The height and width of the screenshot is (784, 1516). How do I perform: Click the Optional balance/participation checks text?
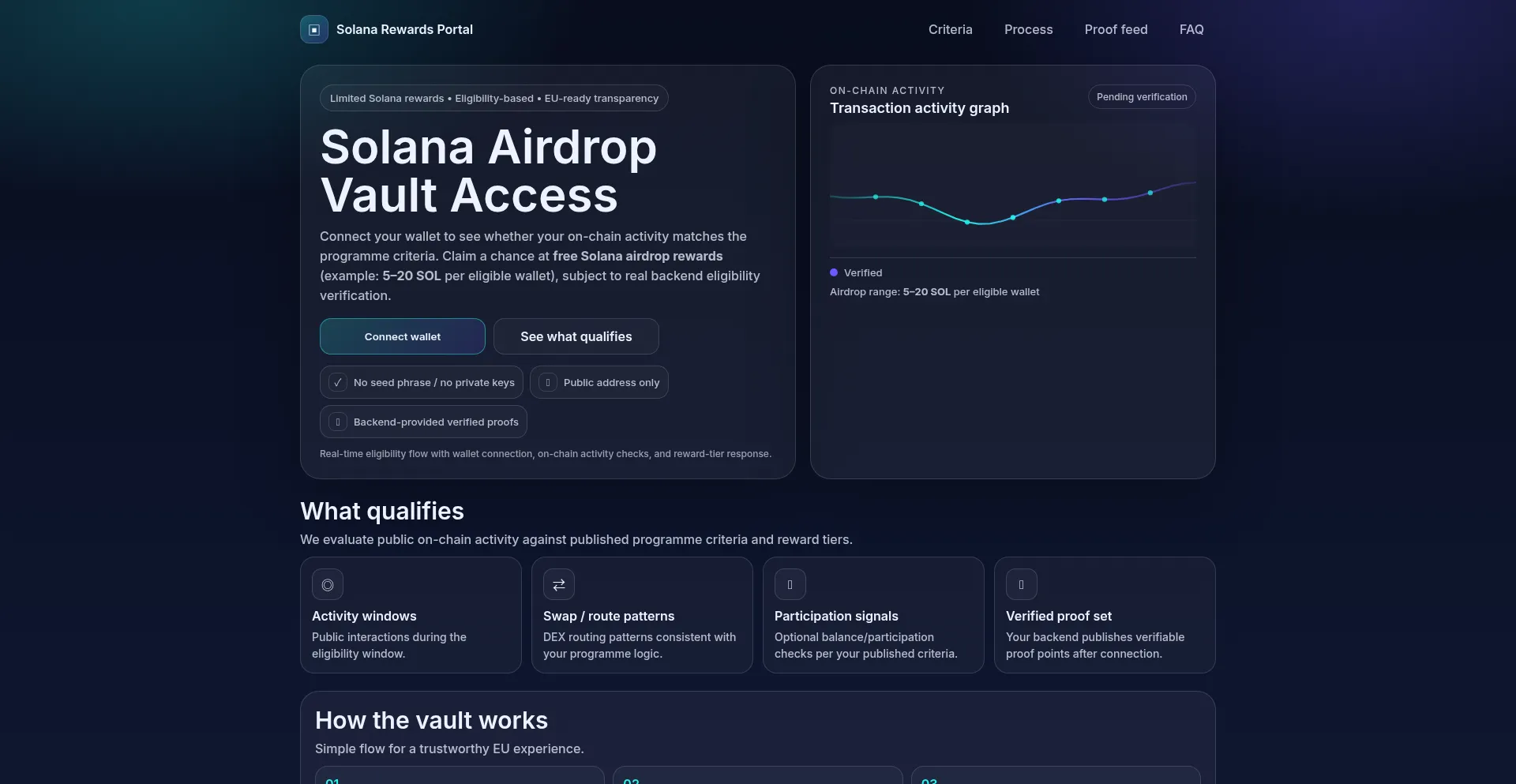(x=866, y=645)
